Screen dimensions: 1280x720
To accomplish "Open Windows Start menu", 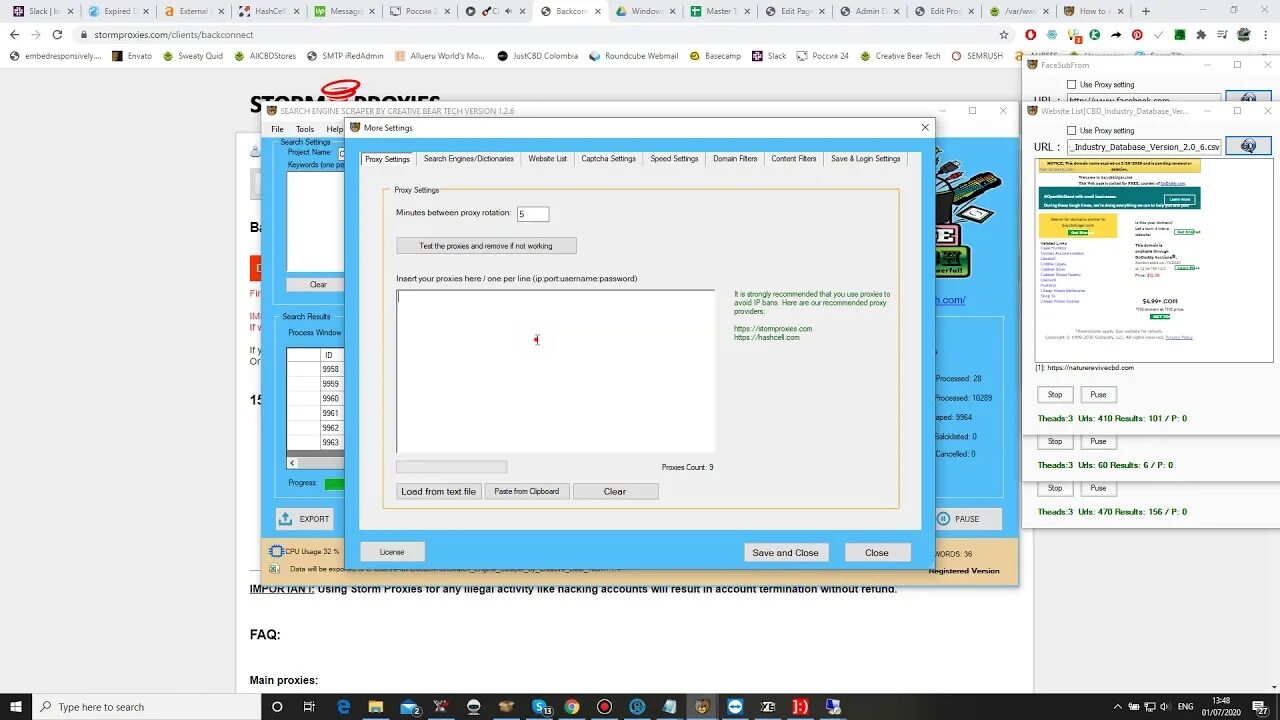I will tap(16, 706).
